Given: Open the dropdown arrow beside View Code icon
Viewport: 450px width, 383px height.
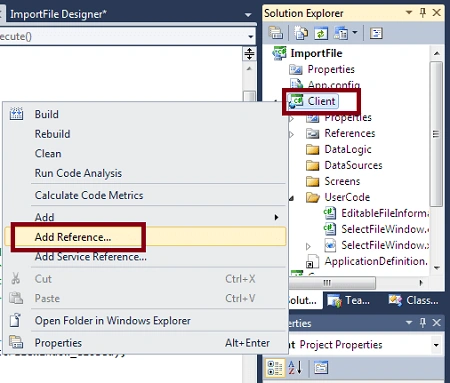Looking at the screenshot, I should pyautogui.click(x=355, y=32).
